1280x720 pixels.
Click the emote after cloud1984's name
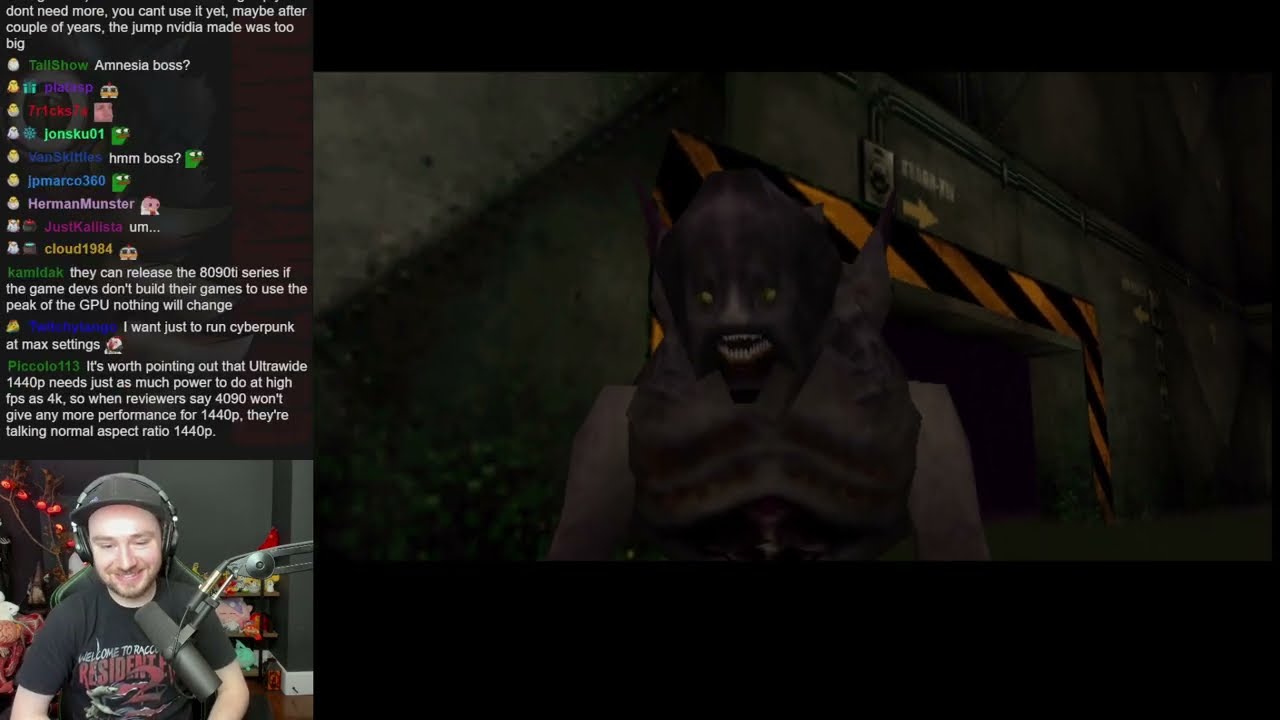pos(128,251)
